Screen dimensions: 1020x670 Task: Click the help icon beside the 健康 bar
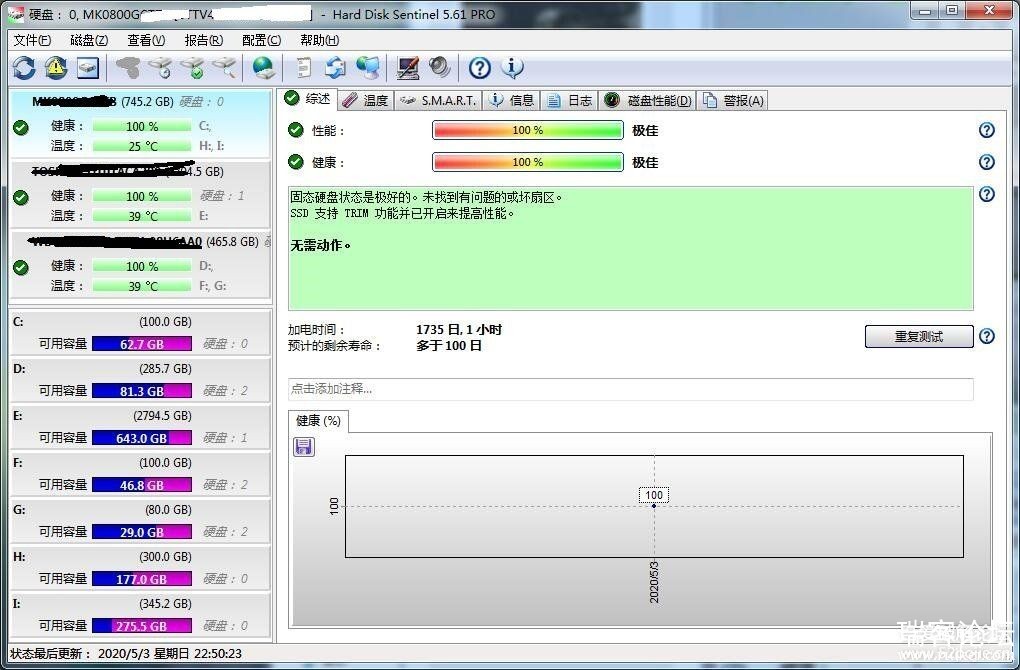[987, 162]
